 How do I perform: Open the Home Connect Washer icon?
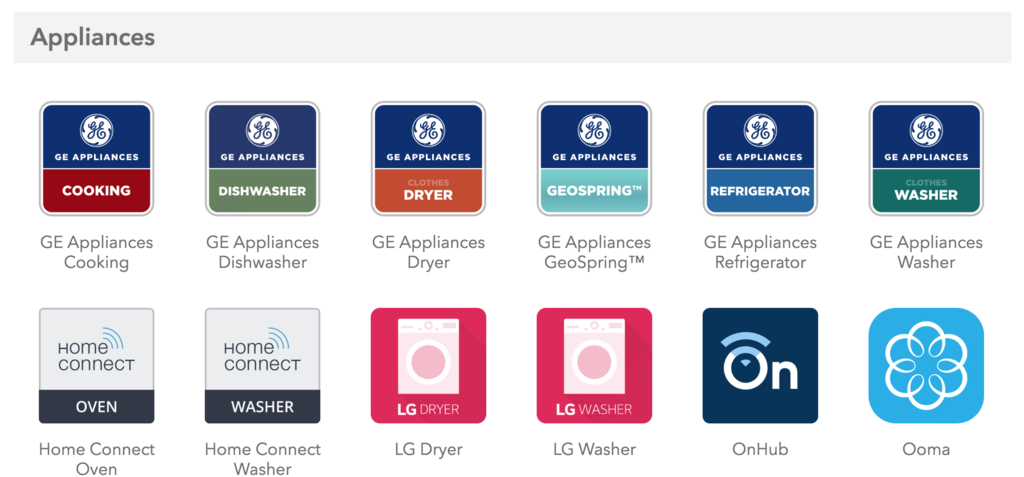click(263, 366)
